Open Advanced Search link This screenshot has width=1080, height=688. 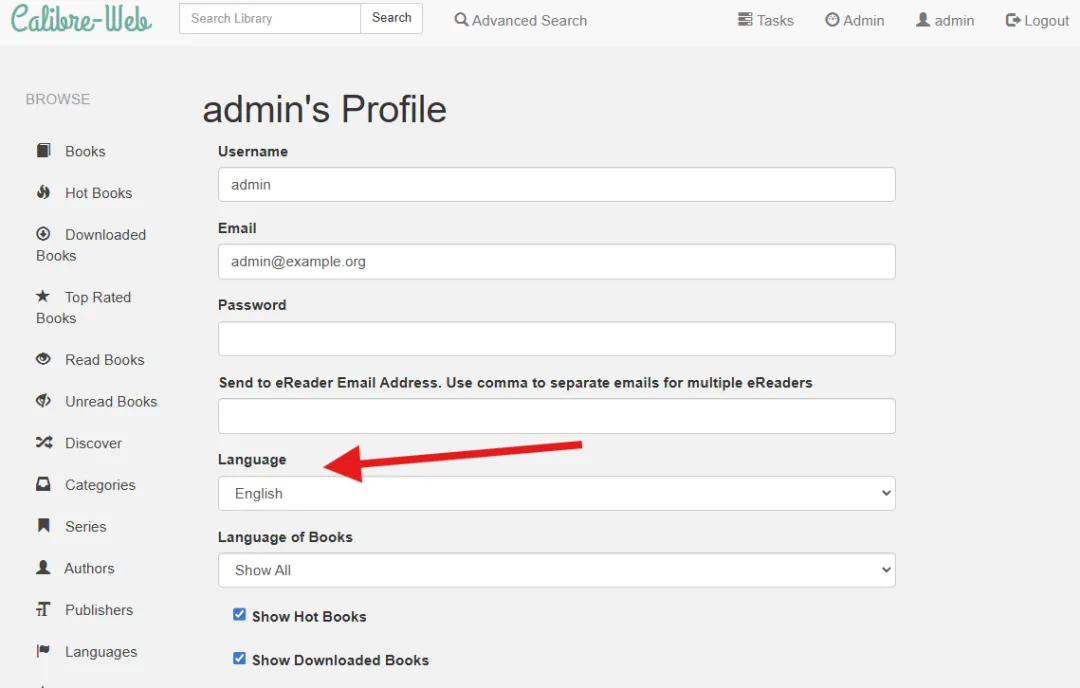point(520,20)
